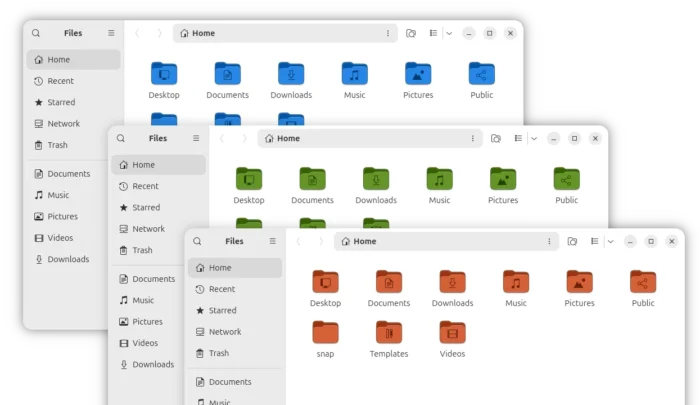Screen dimensions: 700x405
Task: Open the orange Templates folder
Action: pyautogui.click(x=389, y=333)
